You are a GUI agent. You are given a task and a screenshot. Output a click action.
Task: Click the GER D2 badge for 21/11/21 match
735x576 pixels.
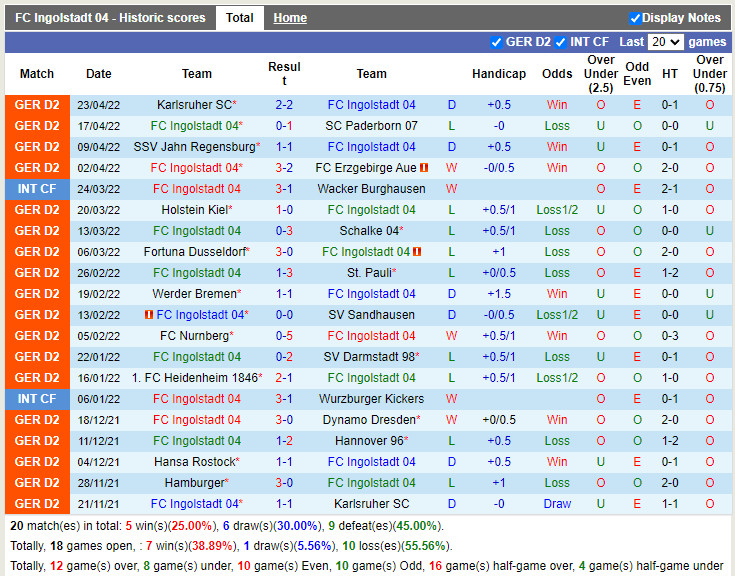(37, 504)
